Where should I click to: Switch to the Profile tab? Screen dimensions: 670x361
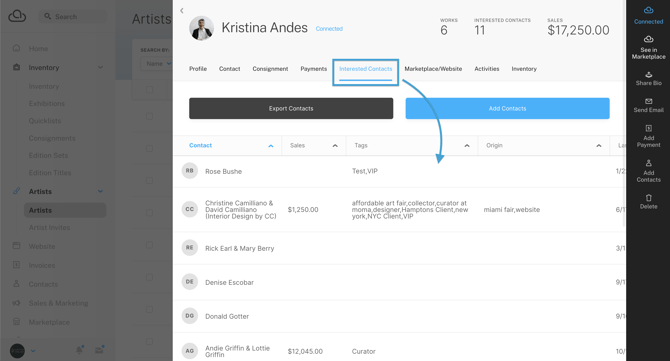pos(198,69)
